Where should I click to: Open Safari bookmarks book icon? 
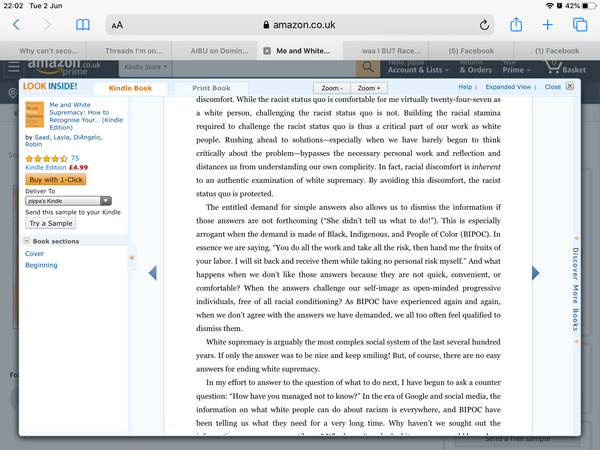pos(83,25)
